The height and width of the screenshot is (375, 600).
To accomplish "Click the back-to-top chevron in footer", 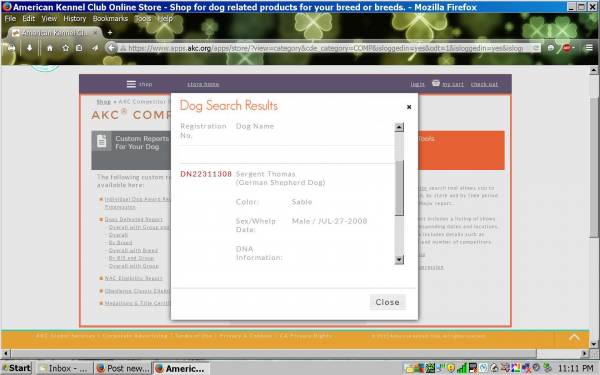I will [574, 337].
